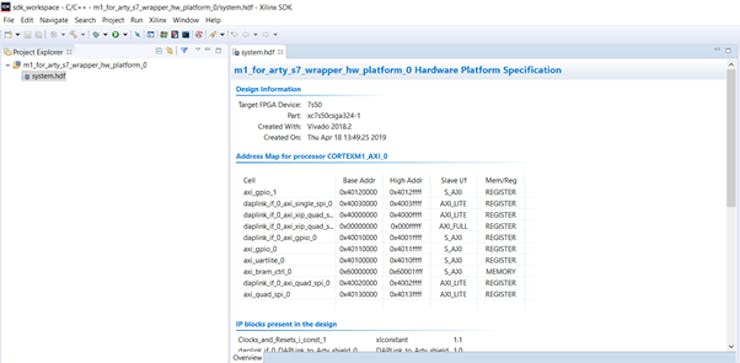Click the AXI_FULL slave interface value

coord(453,226)
